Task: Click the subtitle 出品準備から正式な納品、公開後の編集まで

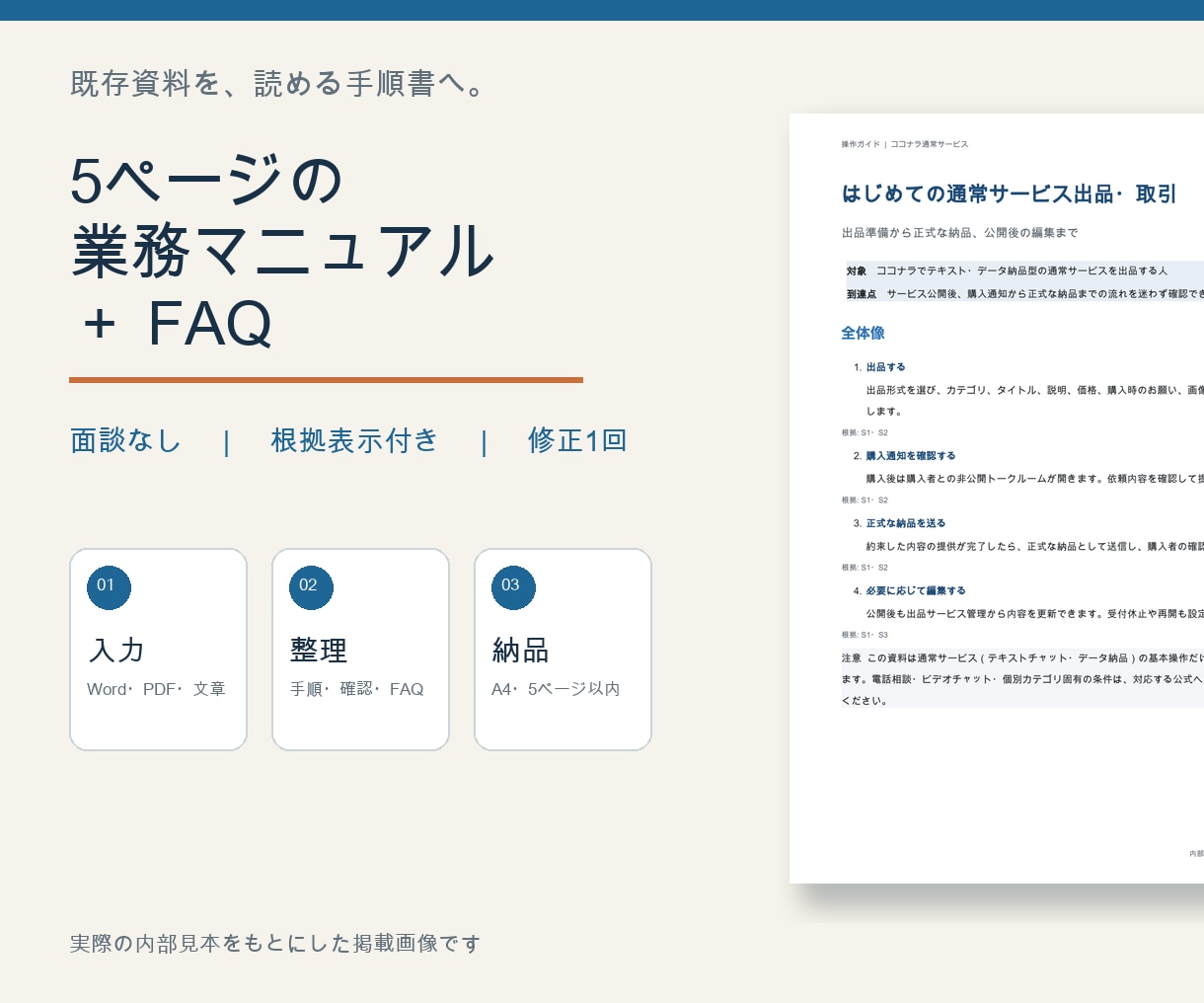Action: tap(959, 233)
